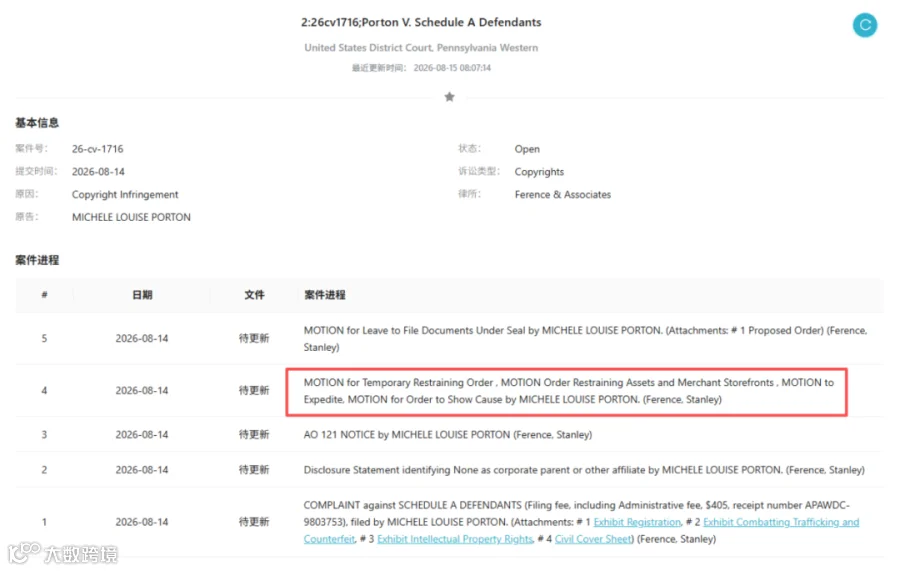Screen dimensions: 900x571
Task: Select case number 26-cv-1716
Action: tap(98, 149)
